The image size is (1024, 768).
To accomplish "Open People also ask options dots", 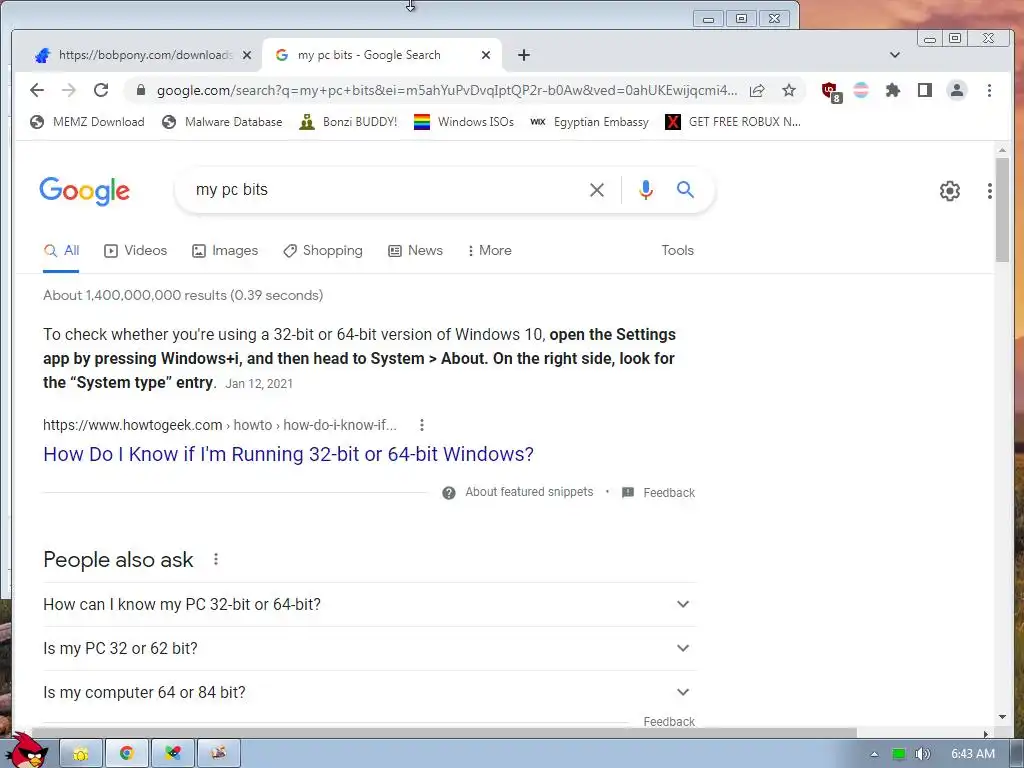I will [216, 560].
